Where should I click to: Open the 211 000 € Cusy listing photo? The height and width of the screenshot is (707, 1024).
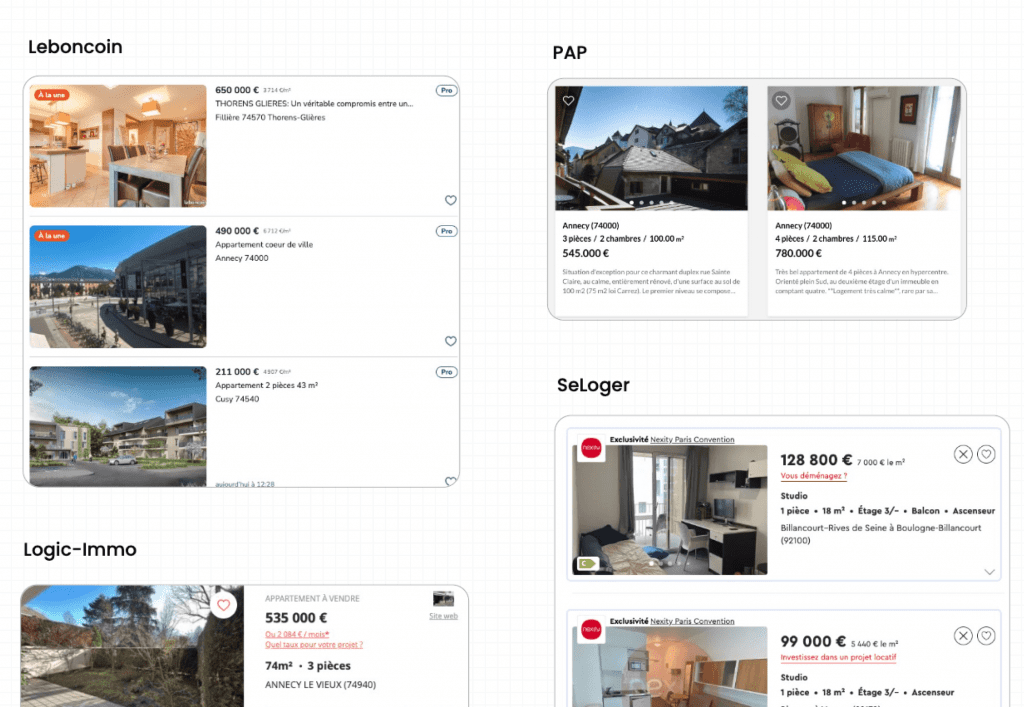(x=118, y=426)
